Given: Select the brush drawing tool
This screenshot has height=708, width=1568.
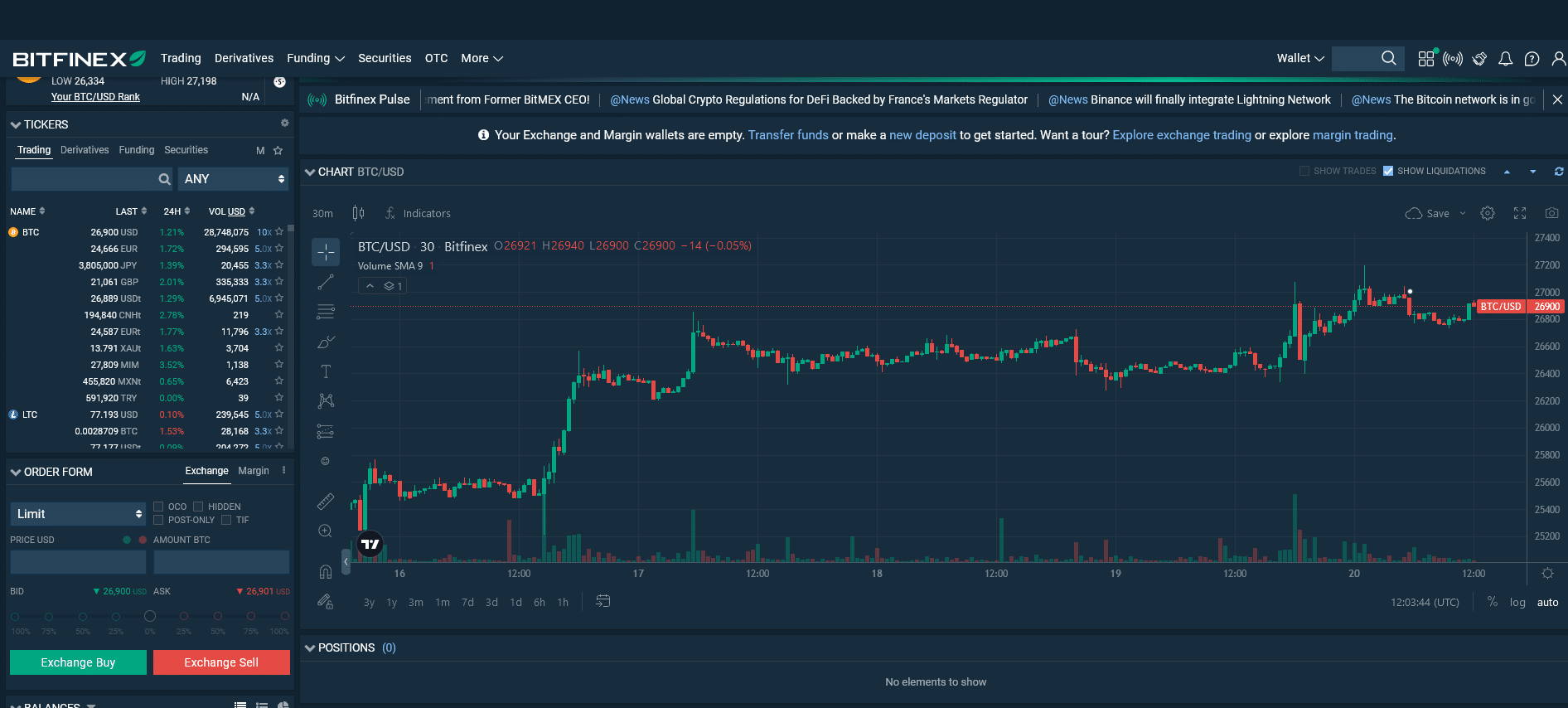Looking at the screenshot, I should [x=326, y=342].
